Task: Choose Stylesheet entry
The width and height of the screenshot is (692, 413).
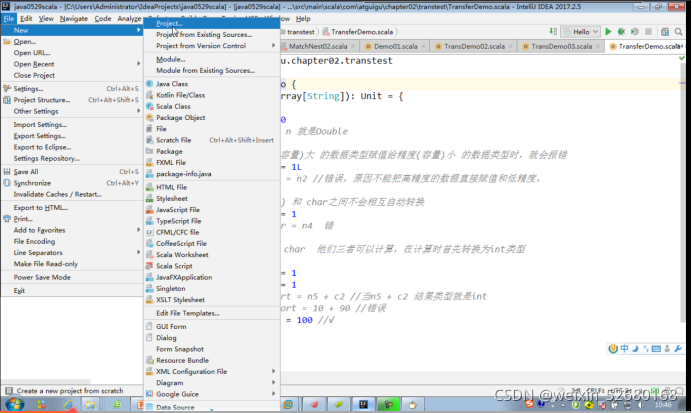Action: click(x=212, y=199)
